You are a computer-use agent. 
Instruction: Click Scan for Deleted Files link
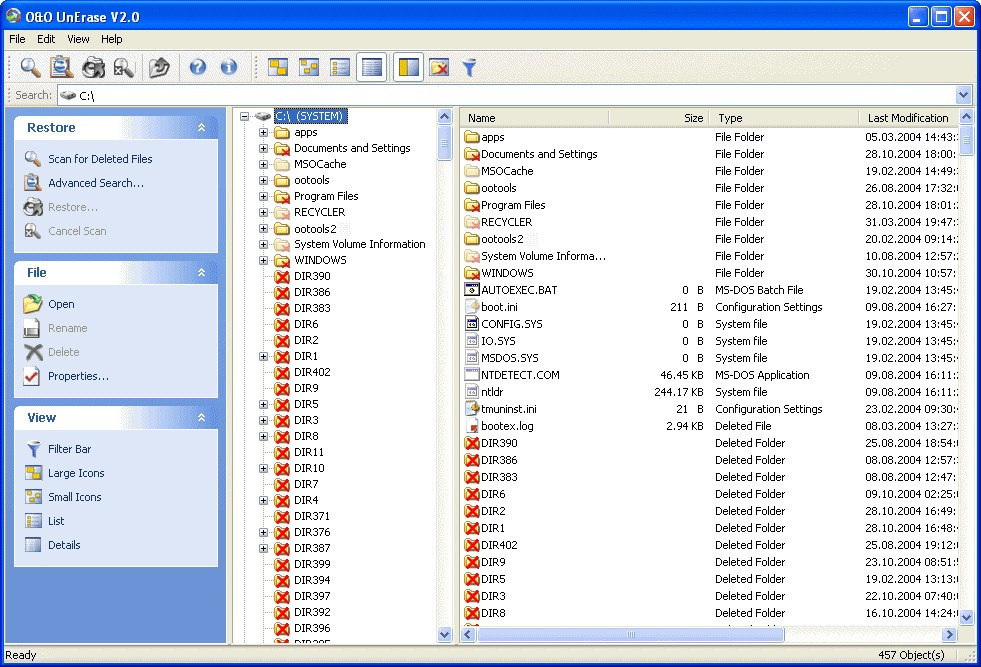100,159
